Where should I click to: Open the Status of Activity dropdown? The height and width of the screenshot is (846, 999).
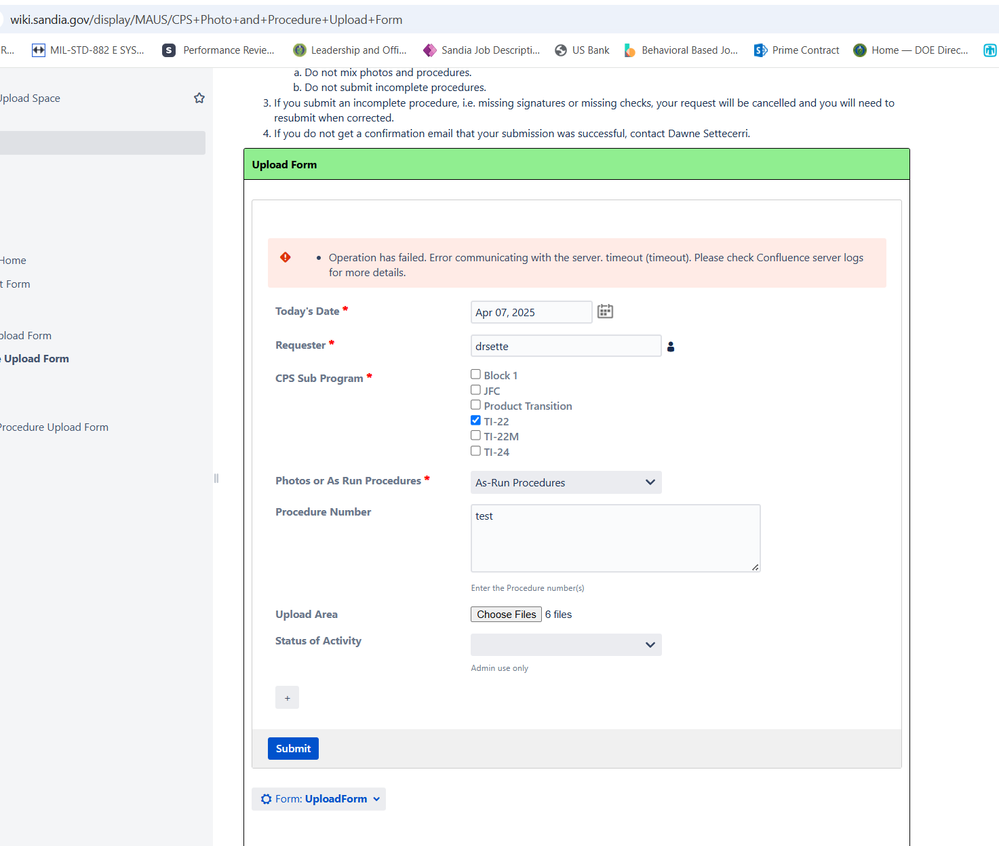pyautogui.click(x=566, y=645)
